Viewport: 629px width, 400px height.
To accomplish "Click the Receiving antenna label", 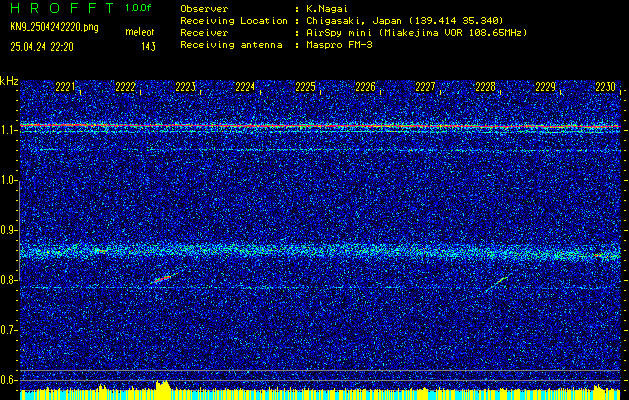I will coord(231,45).
